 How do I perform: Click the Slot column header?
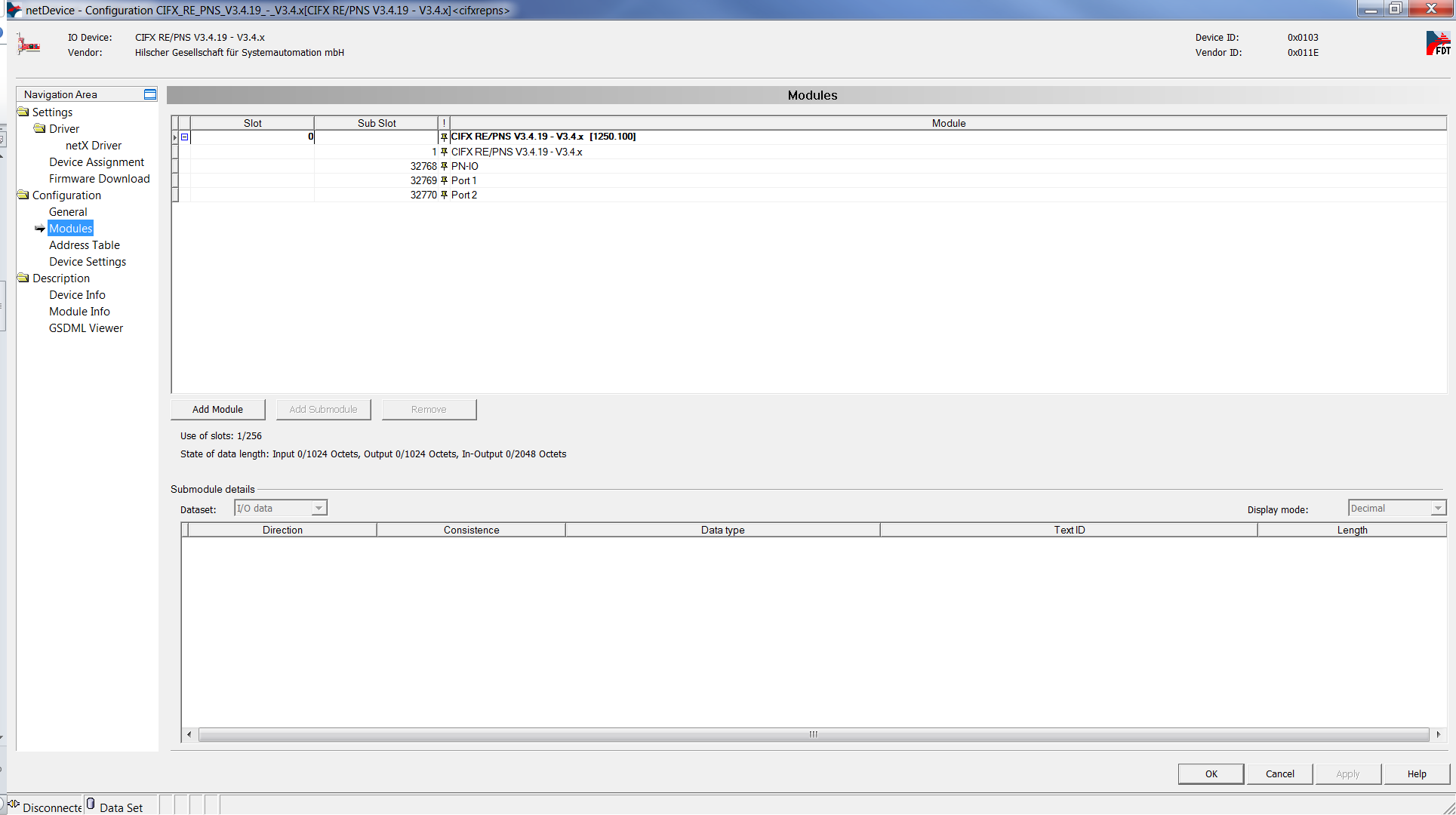[x=252, y=123]
